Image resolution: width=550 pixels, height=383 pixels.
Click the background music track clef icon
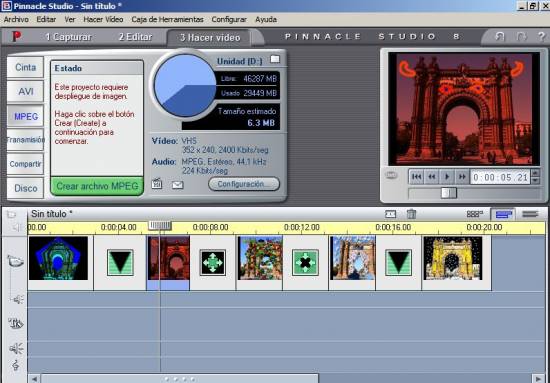[16, 365]
